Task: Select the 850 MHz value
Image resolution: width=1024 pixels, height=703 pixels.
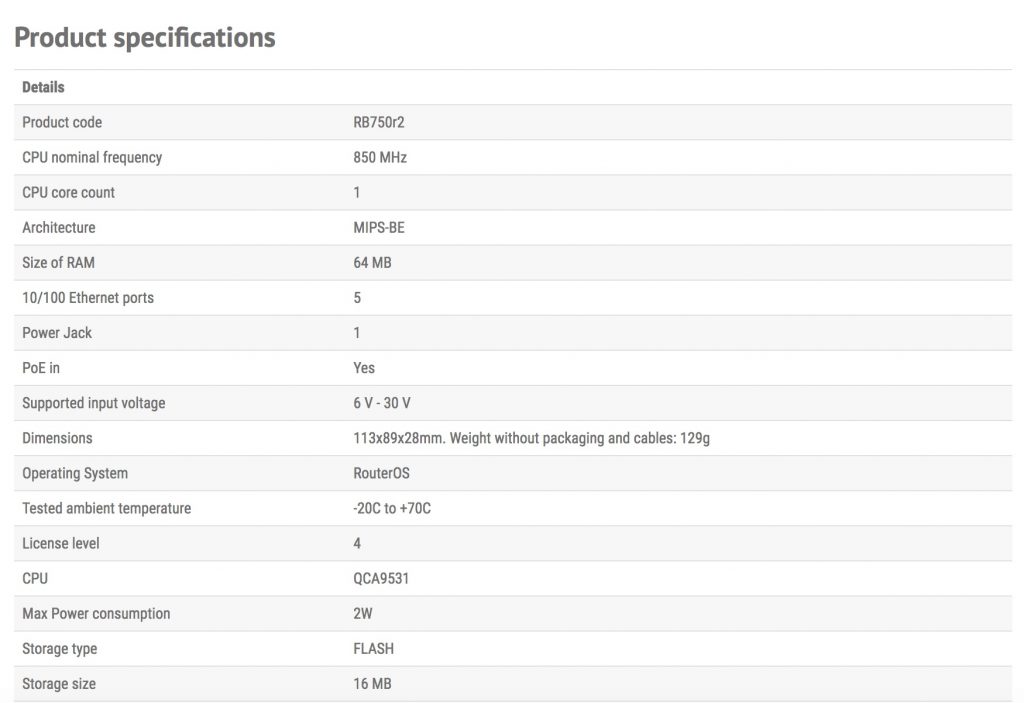Action: pyautogui.click(x=380, y=157)
